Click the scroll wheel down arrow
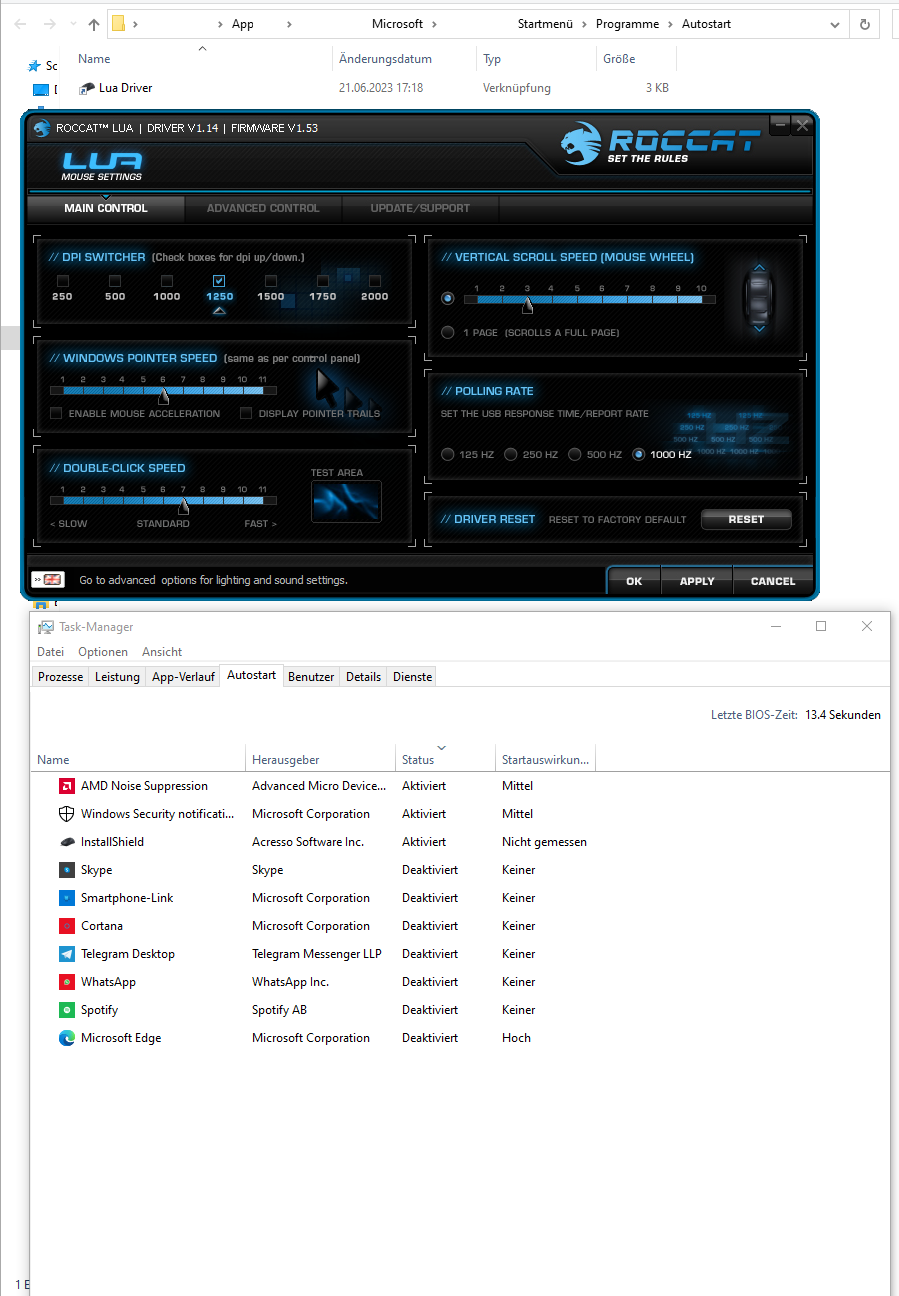 [759, 327]
